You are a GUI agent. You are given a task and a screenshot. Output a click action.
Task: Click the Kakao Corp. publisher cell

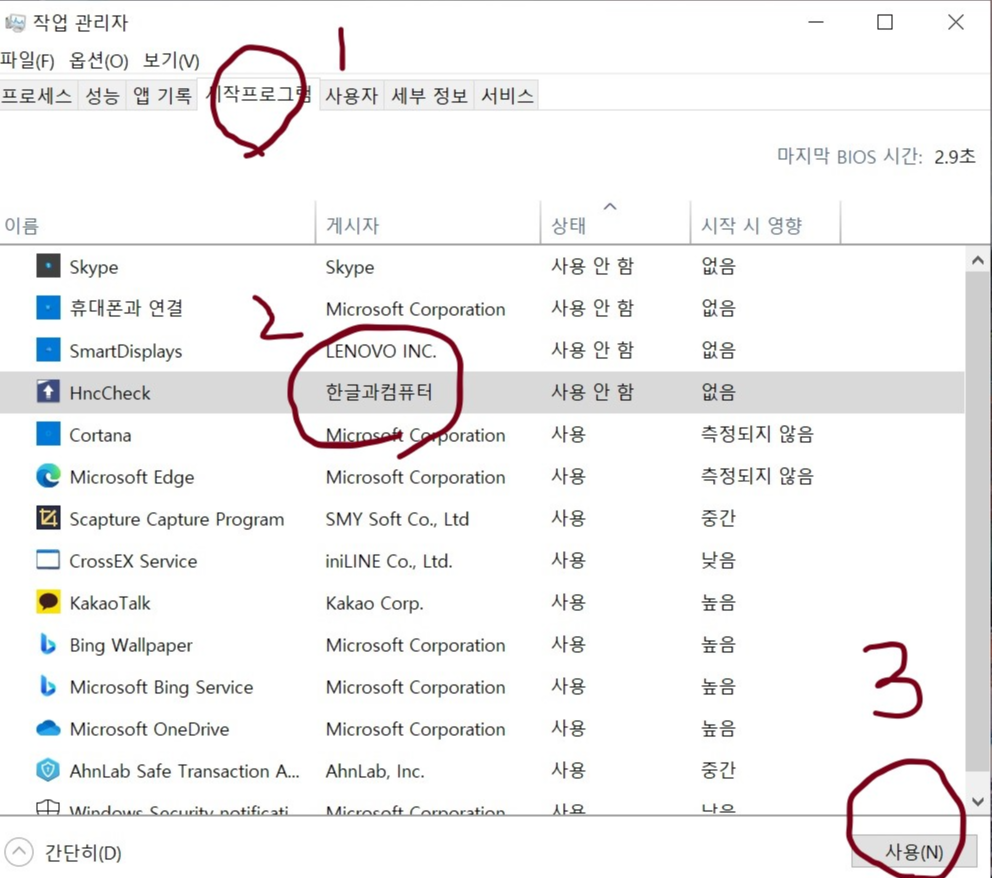[375, 603]
